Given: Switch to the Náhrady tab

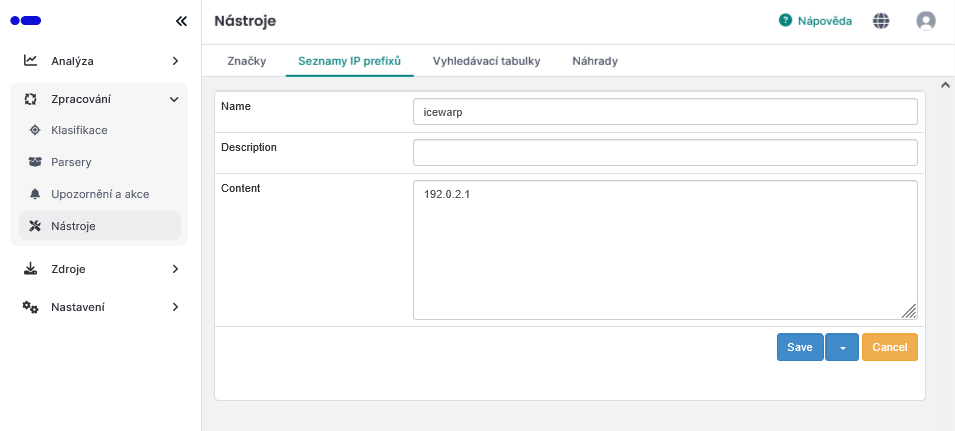Looking at the screenshot, I should (x=594, y=61).
